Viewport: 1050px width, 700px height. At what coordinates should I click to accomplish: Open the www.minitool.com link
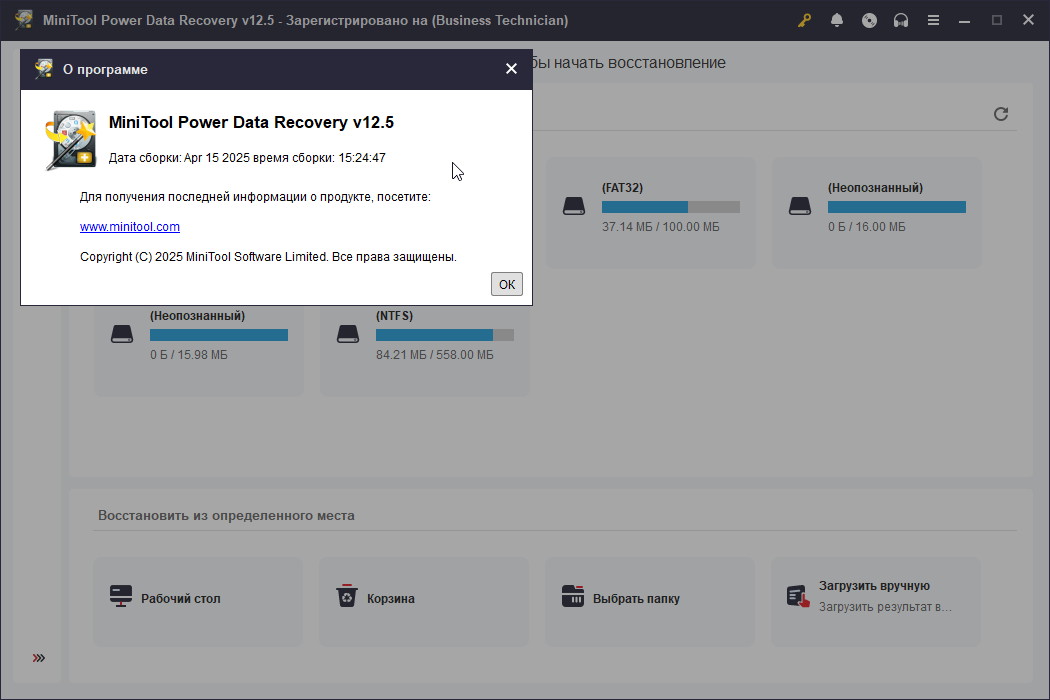[x=130, y=226]
